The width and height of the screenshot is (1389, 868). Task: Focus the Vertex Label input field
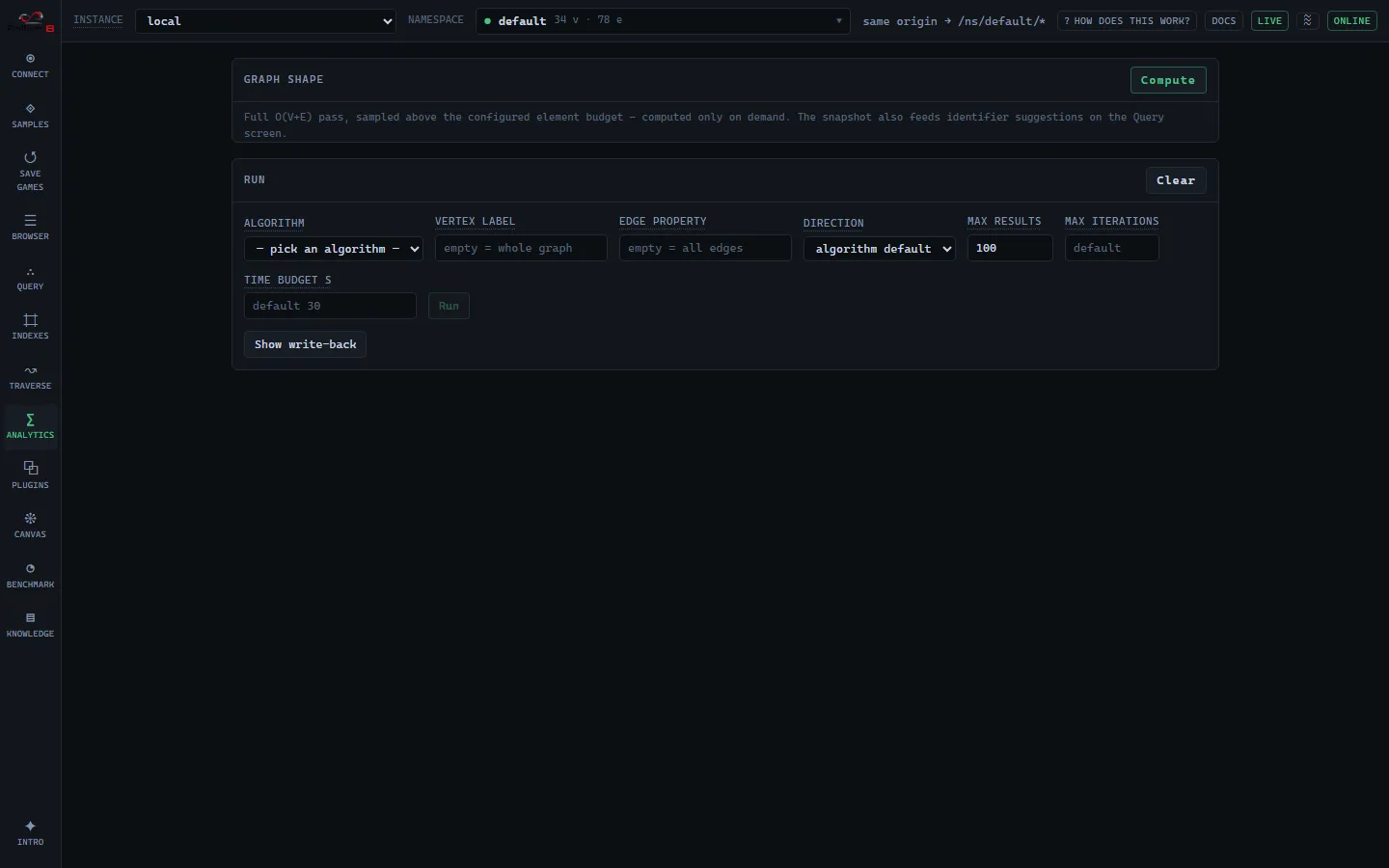(x=521, y=248)
